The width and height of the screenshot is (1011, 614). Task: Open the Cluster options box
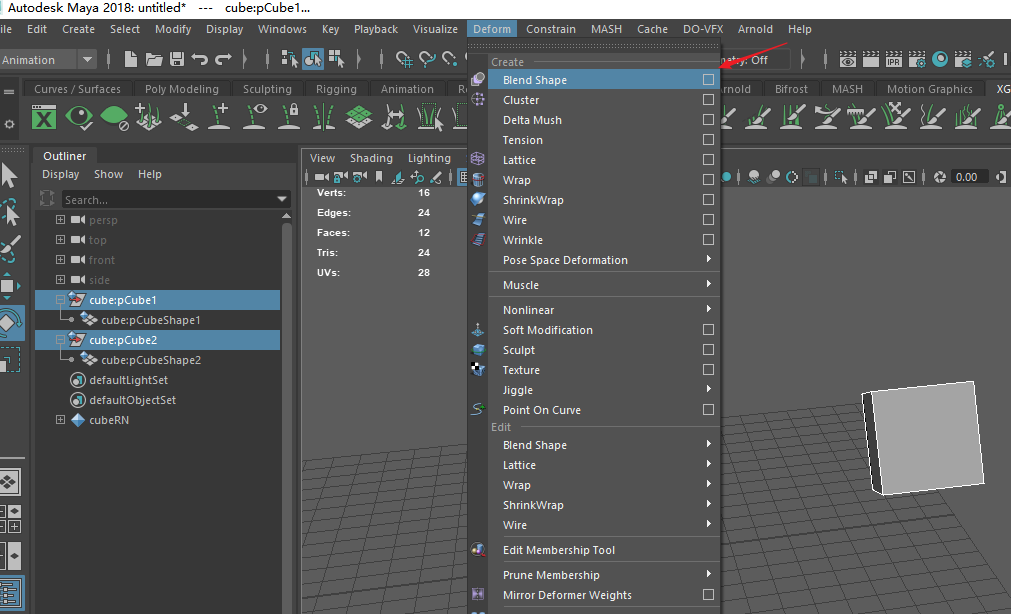click(708, 100)
